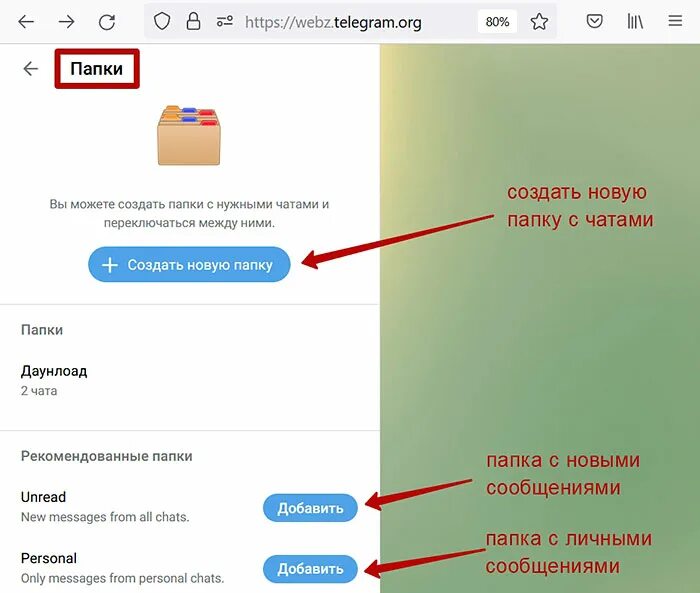
Task: Click the padlock site security icon
Action: 193,21
